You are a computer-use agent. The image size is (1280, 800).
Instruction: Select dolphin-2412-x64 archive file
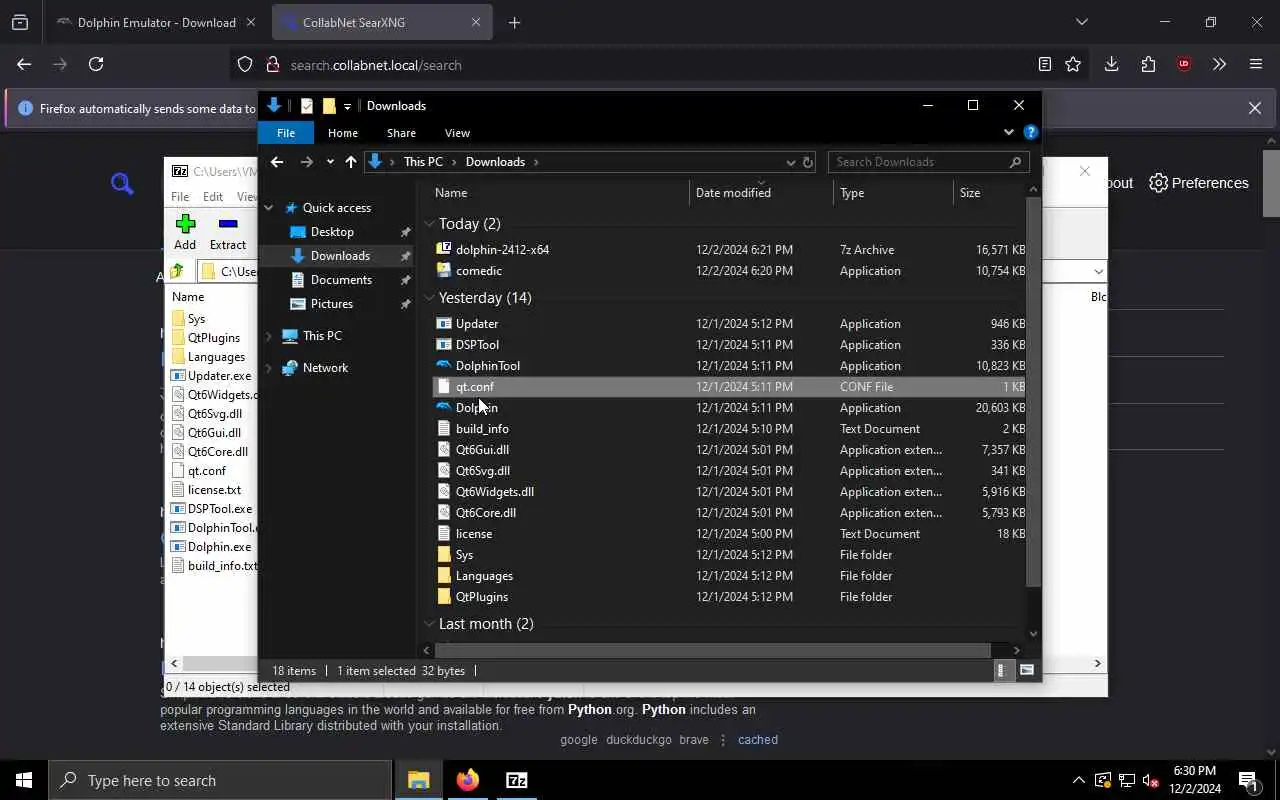point(502,250)
